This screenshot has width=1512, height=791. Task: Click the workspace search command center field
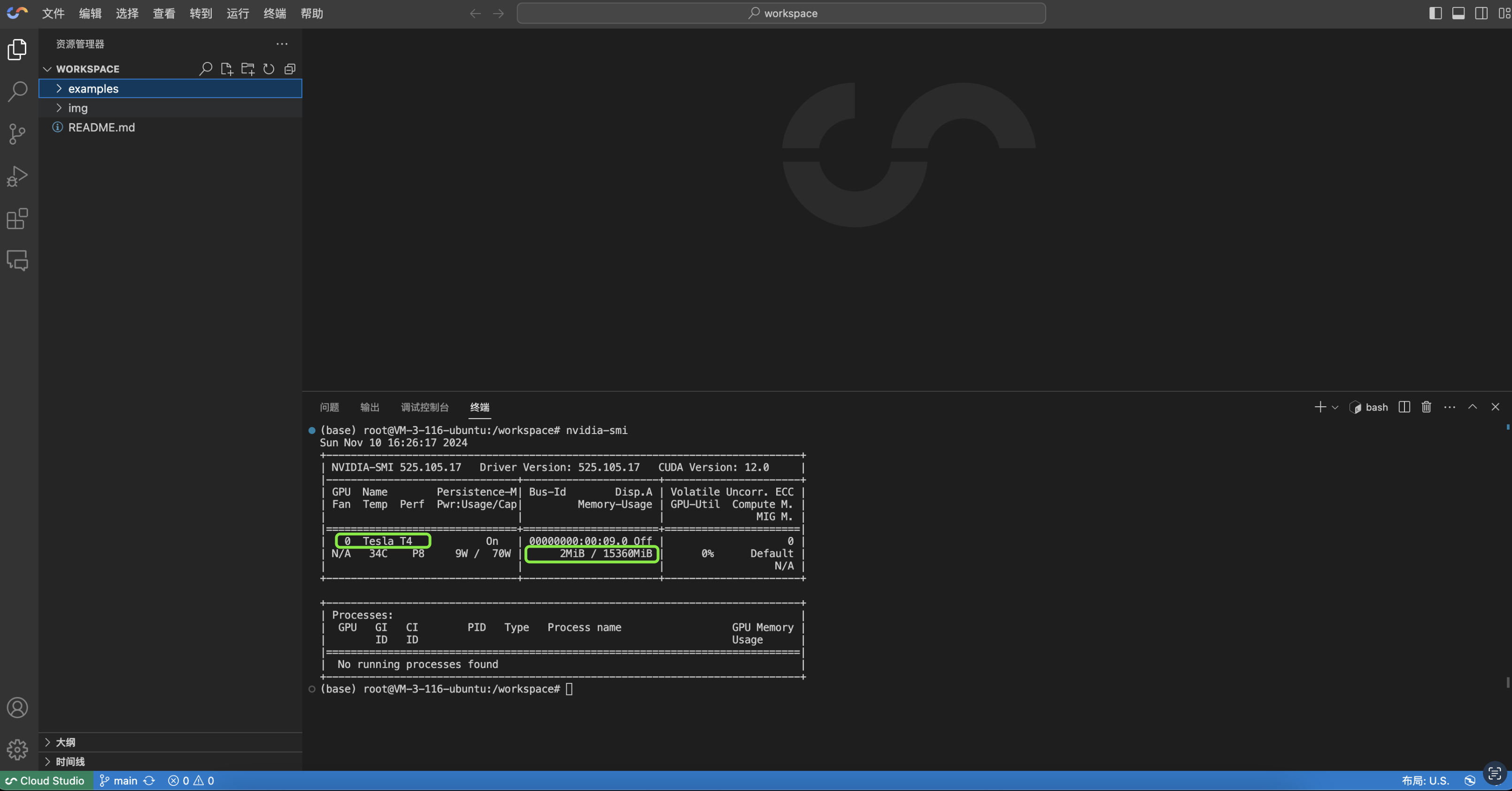click(x=781, y=13)
